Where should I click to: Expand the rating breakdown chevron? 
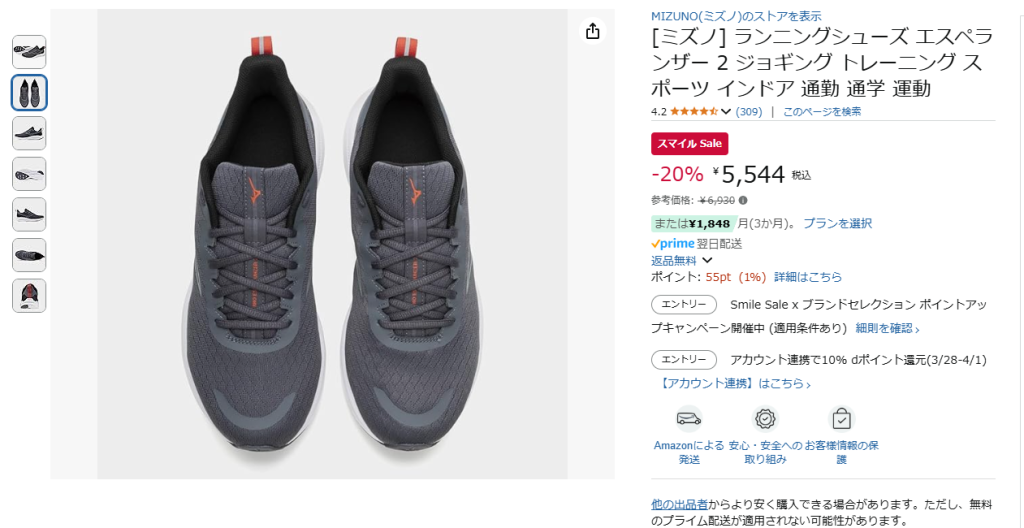pyautogui.click(x=726, y=112)
